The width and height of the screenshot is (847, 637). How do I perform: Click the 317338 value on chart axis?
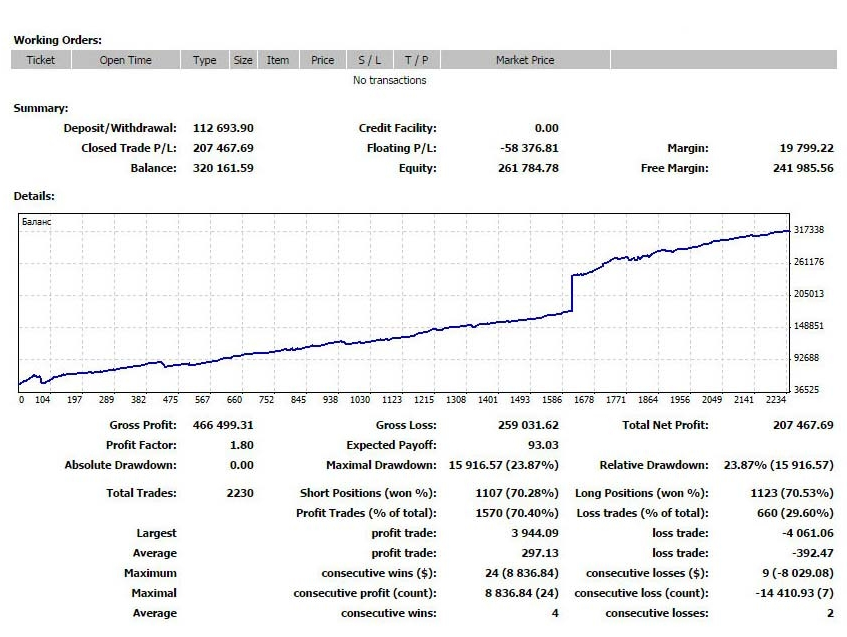(808, 230)
